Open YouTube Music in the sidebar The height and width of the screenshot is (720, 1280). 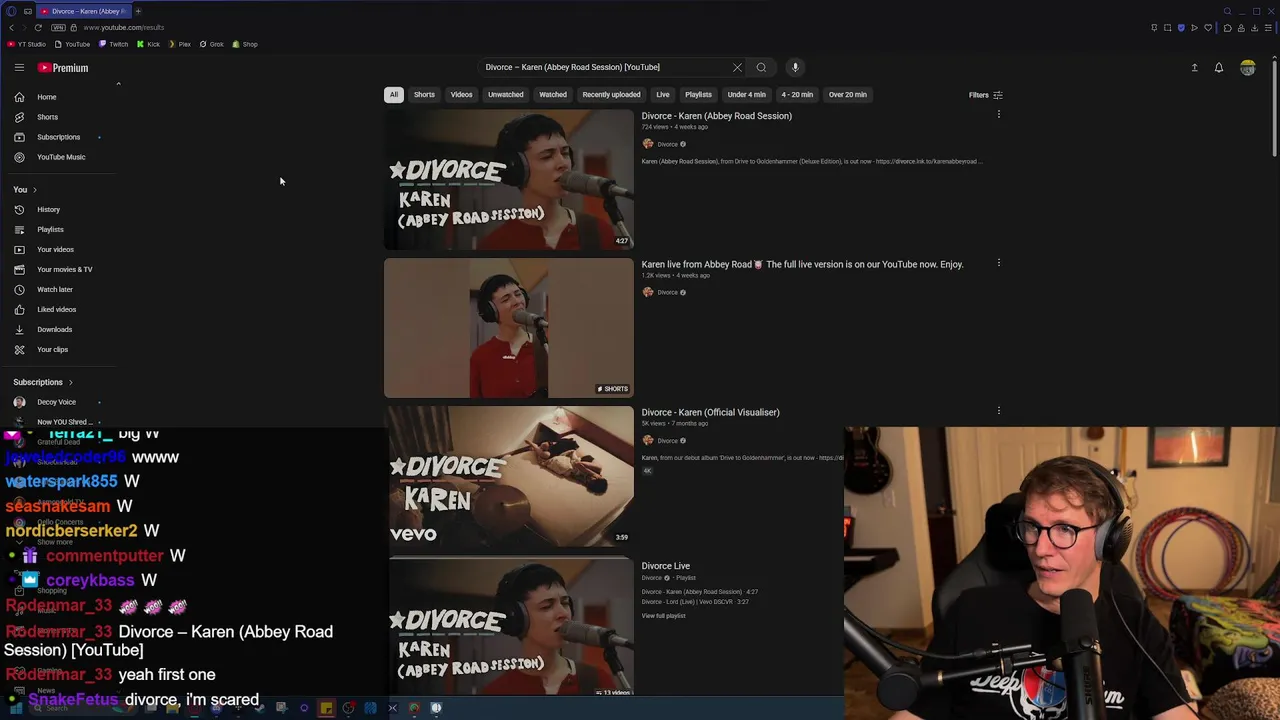coord(62,157)
